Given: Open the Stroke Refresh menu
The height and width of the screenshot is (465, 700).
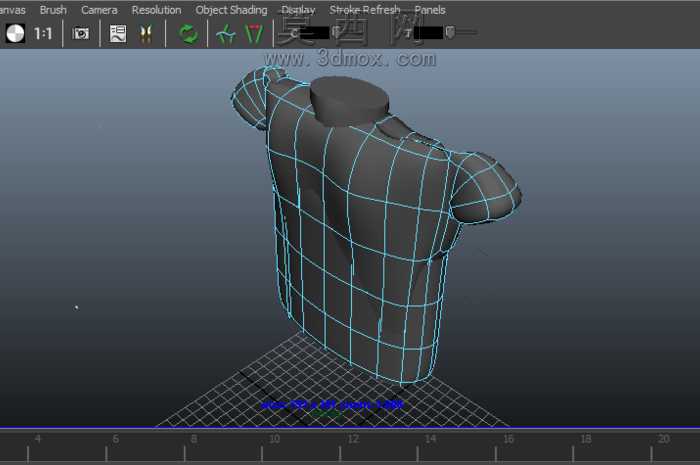Looking at the screenshot, I should pyautogui.click(x=365, y=10).
